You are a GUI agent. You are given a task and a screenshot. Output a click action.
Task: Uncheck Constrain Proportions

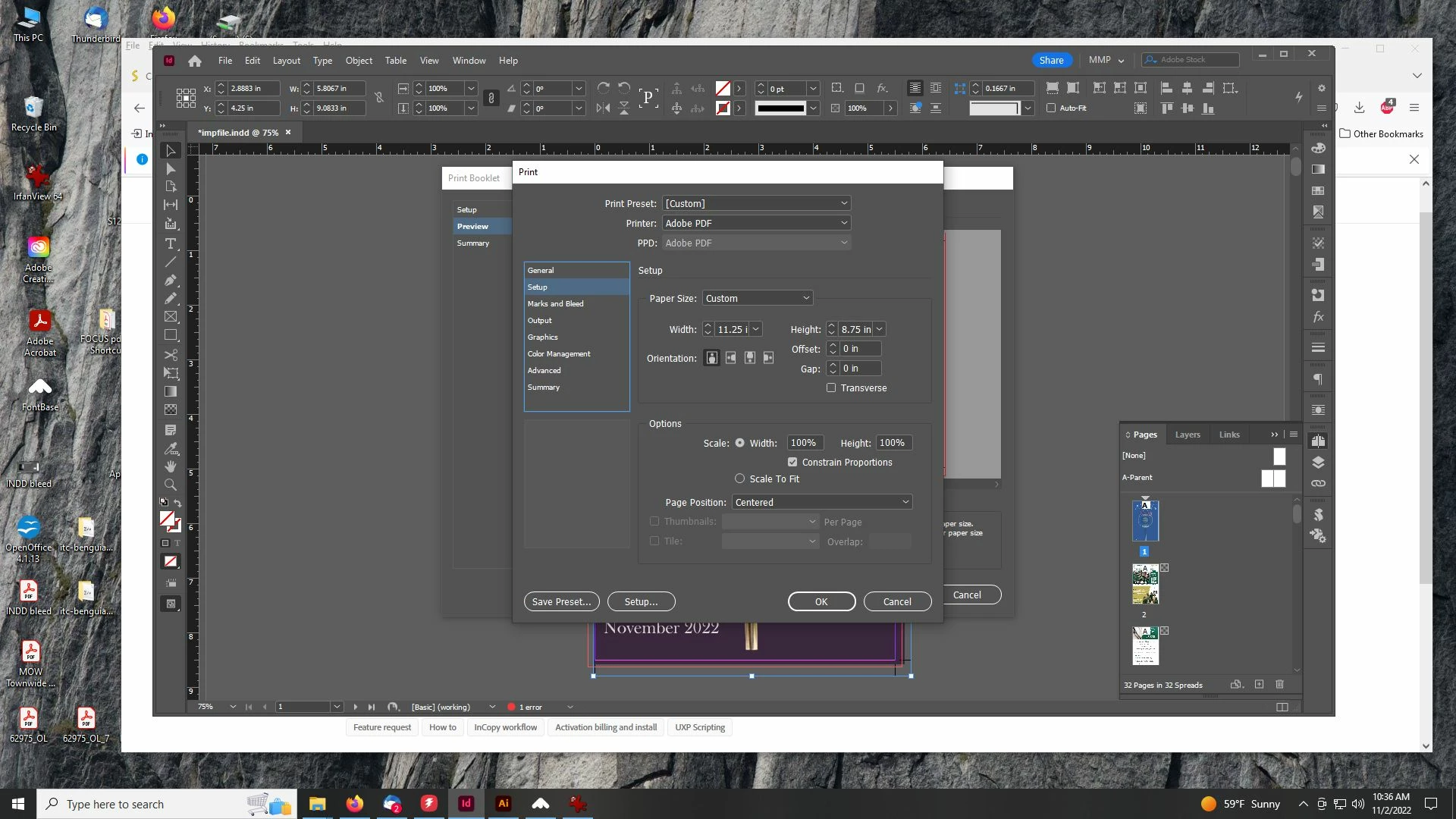click(x=792, y=463)
